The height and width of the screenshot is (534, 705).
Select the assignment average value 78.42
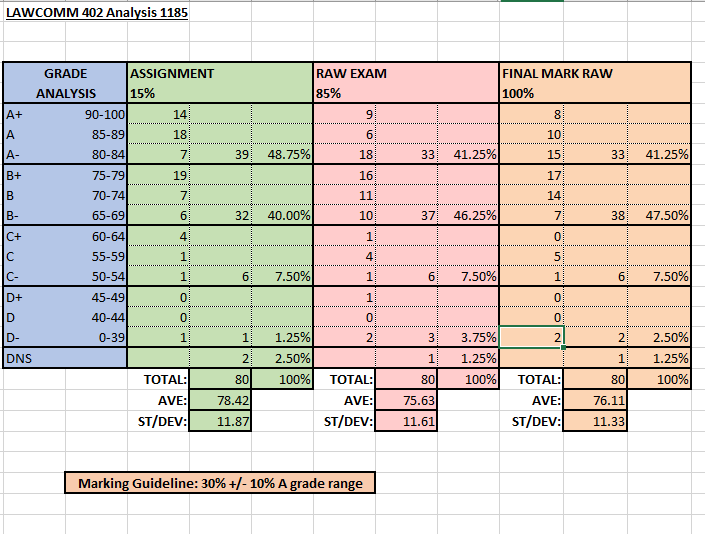click(220, 400)
